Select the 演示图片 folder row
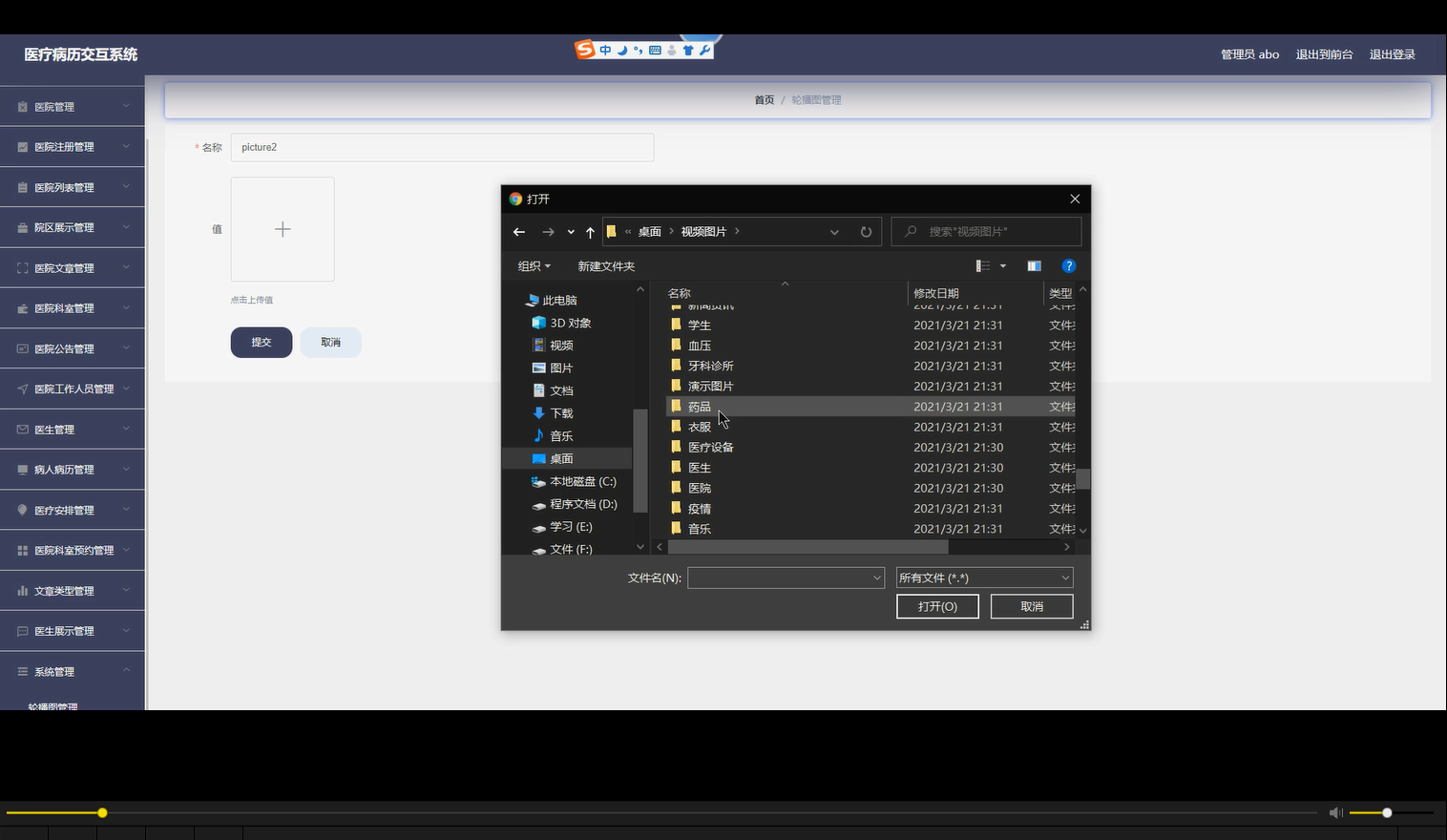The width and height of the screenshot is (1447, 840). pyautogui.click(x=870, y=387)
